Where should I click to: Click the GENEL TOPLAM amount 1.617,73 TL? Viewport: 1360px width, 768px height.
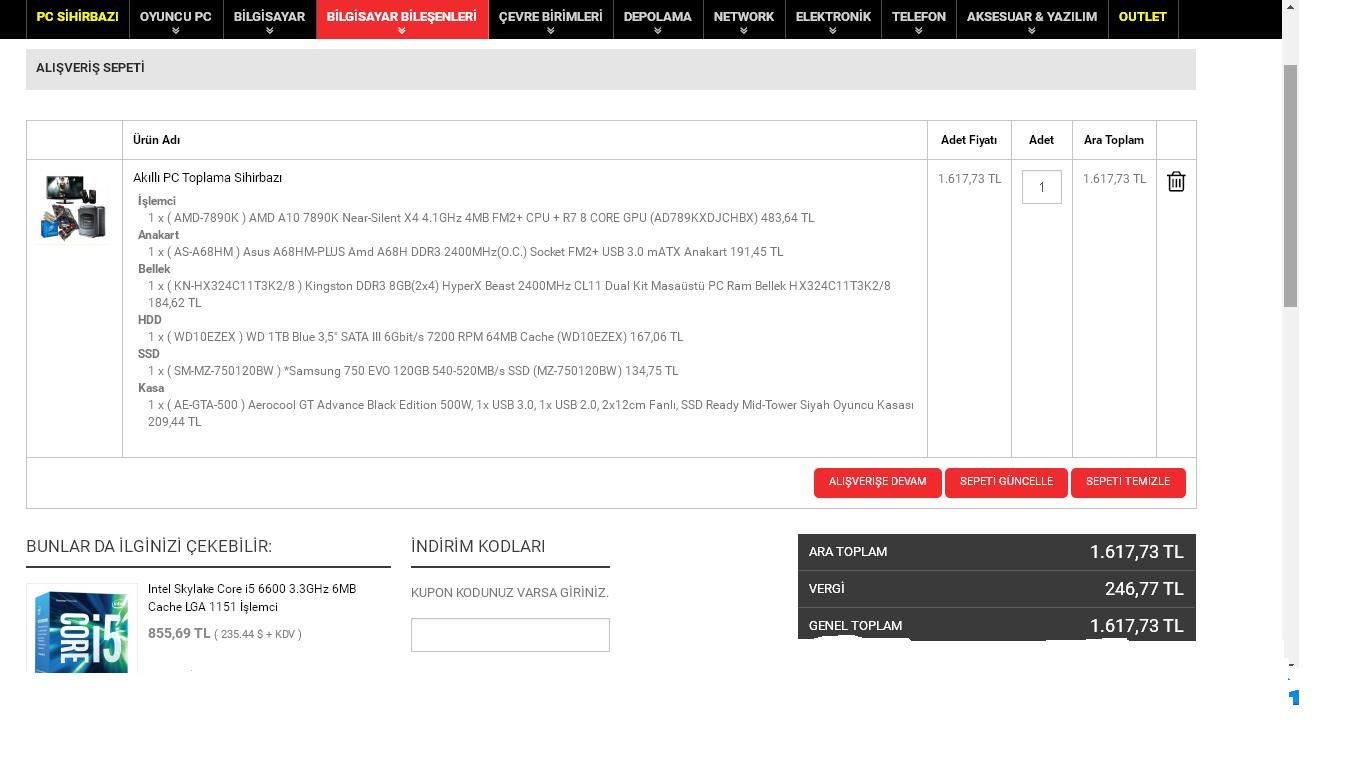click(x=1137, y=626)
